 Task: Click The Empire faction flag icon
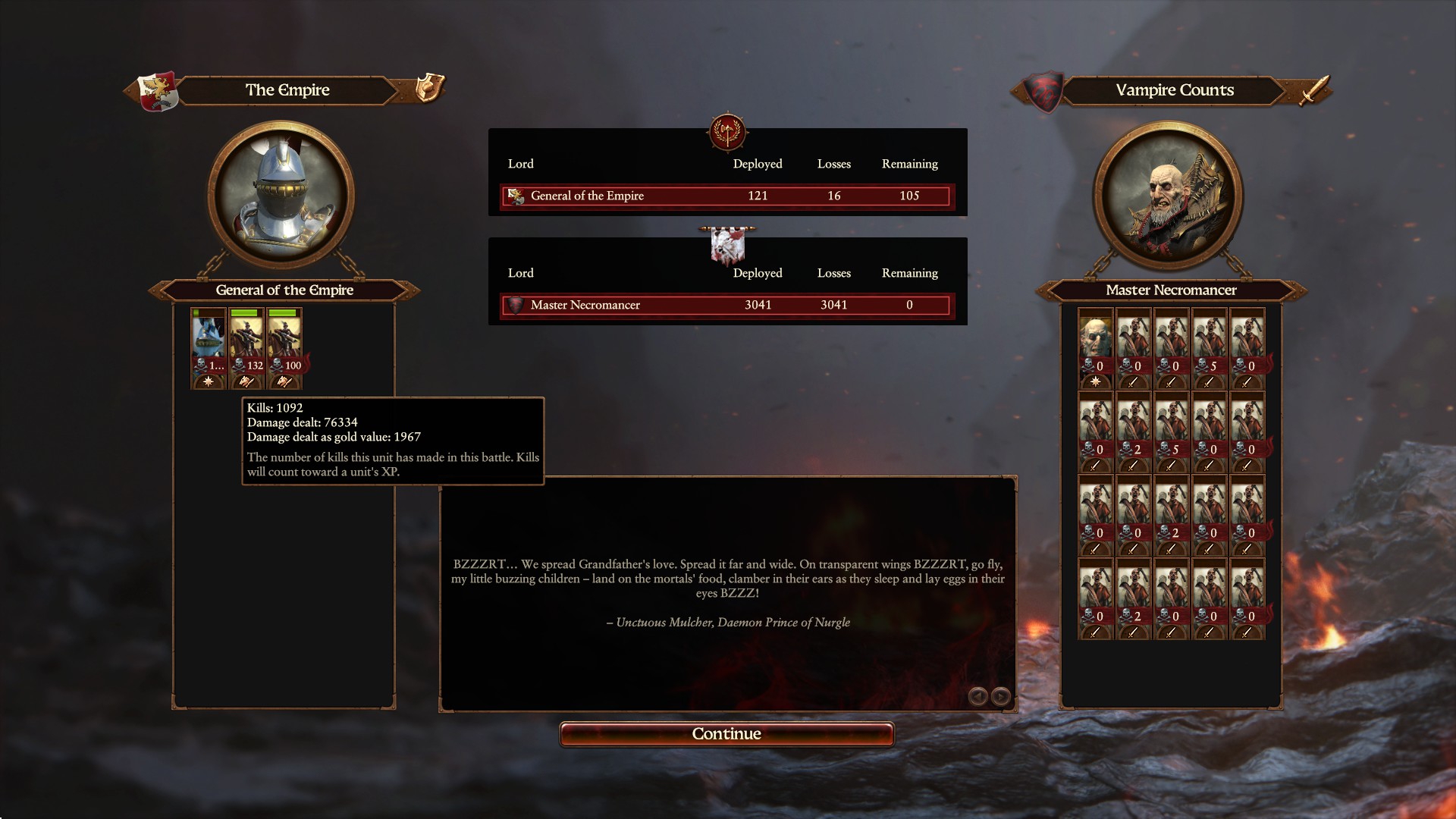(158, 91)
